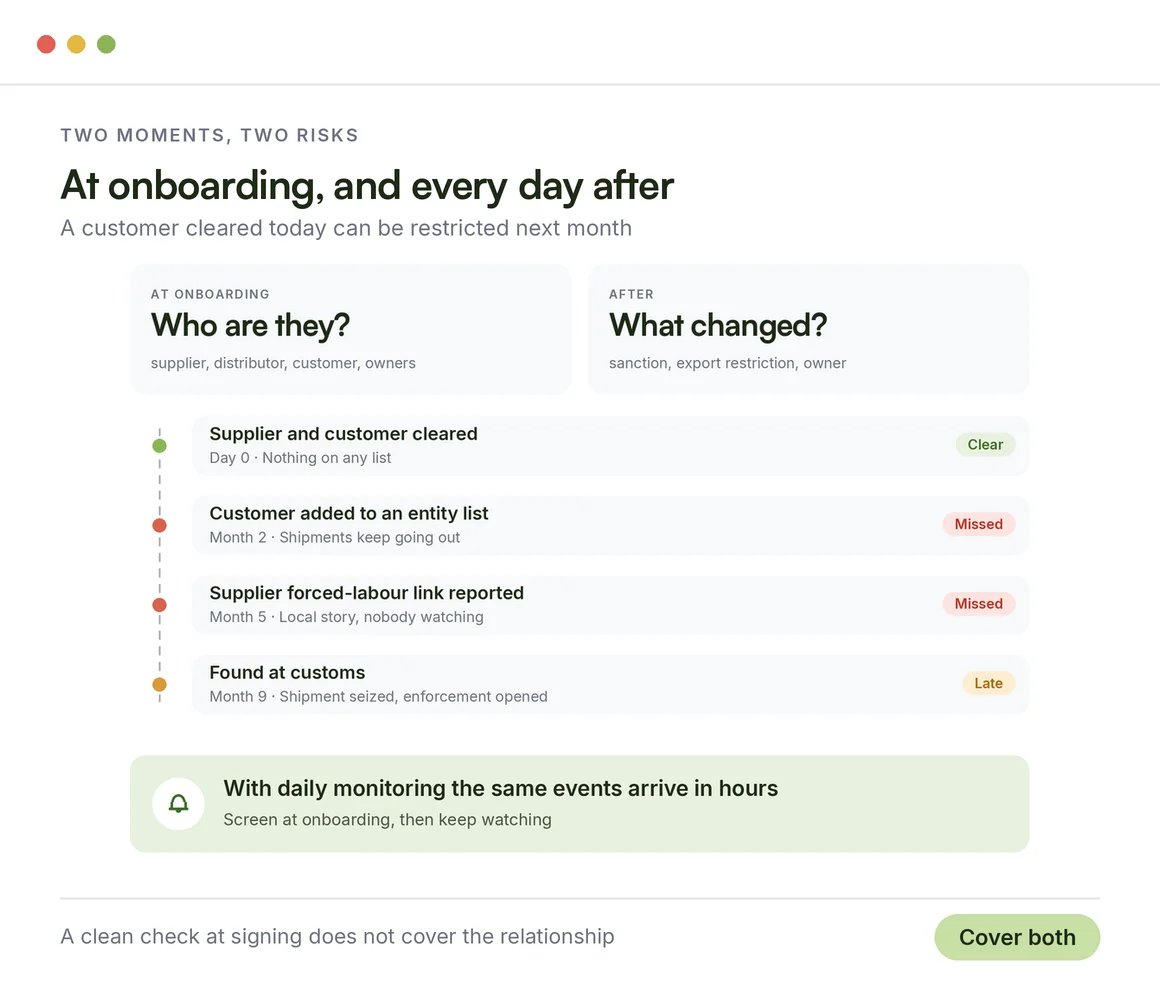Click the Late status badge
1160x1000 pixels.
[988, 683]
